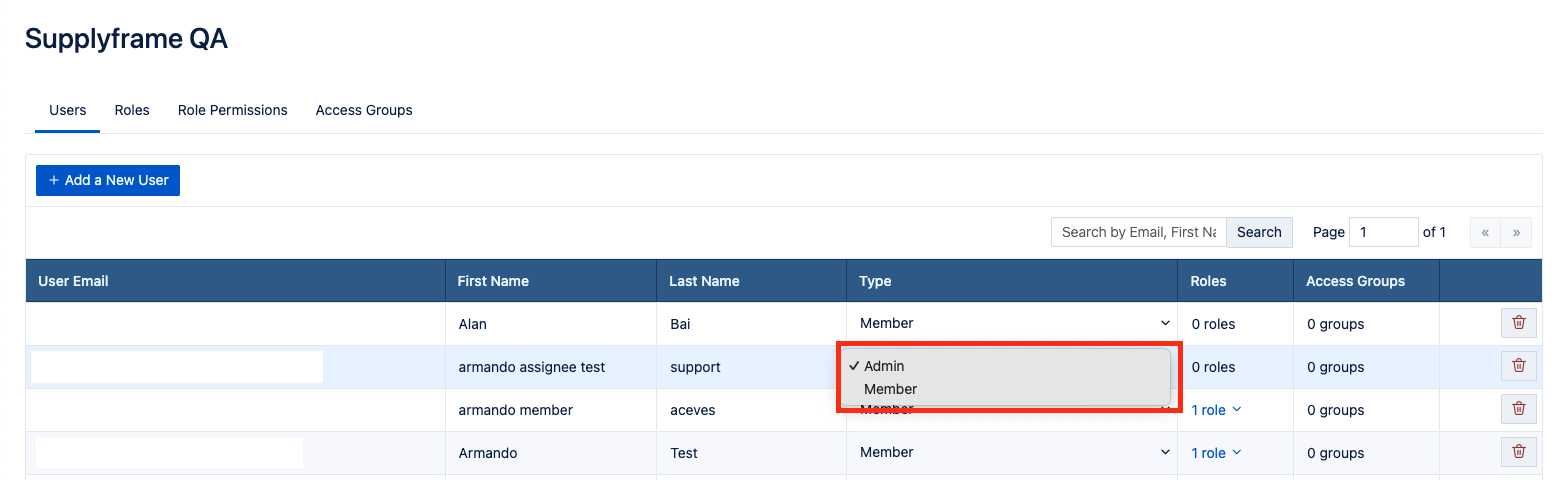Select the Users tab

[68, 110]
